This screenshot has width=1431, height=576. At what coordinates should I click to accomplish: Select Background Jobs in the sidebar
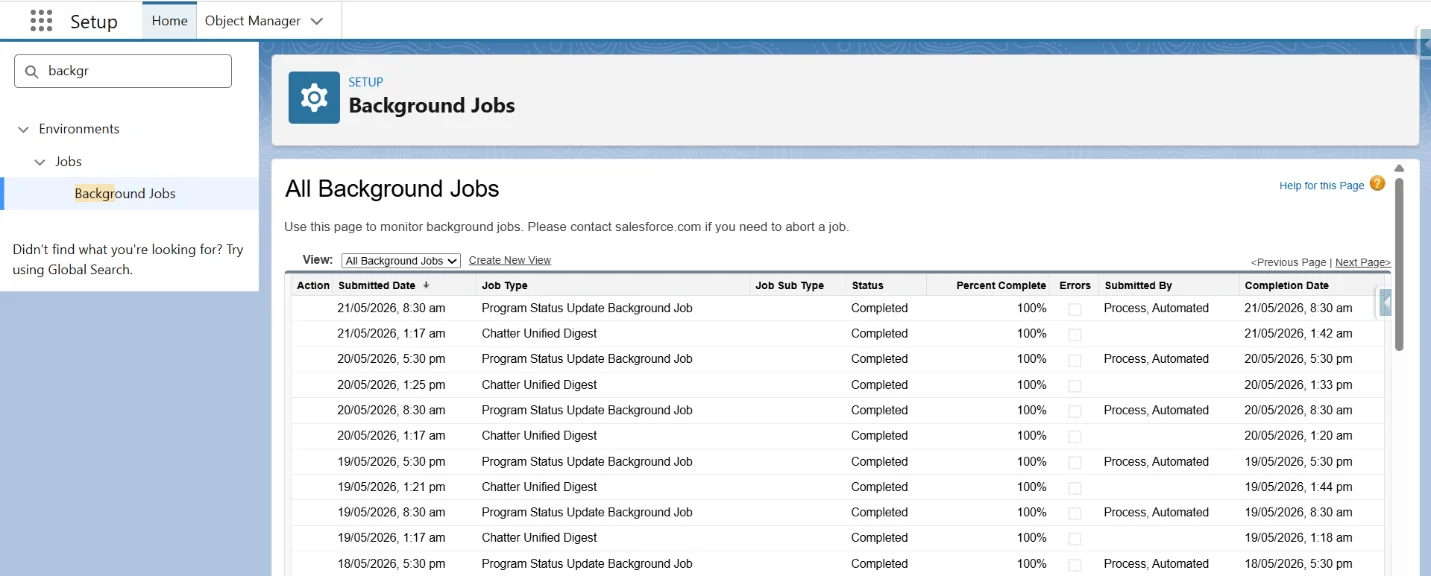pyautogui.click(x=125, y=194)
